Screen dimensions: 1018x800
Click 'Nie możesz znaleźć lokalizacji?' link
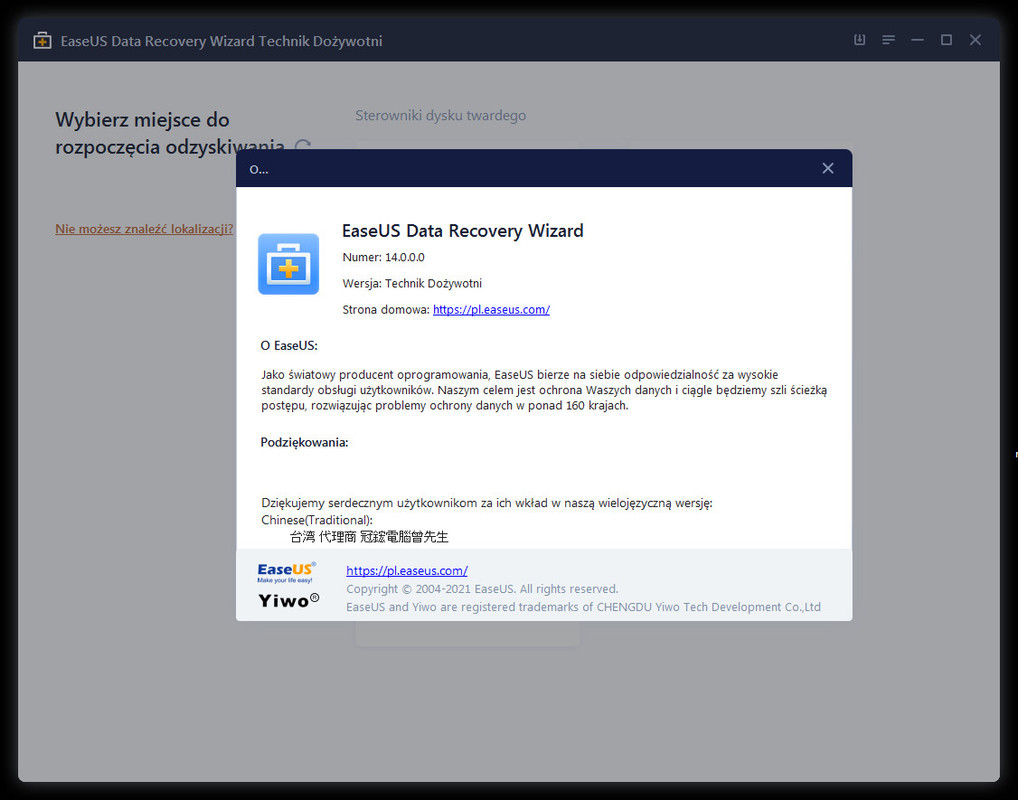144,229
